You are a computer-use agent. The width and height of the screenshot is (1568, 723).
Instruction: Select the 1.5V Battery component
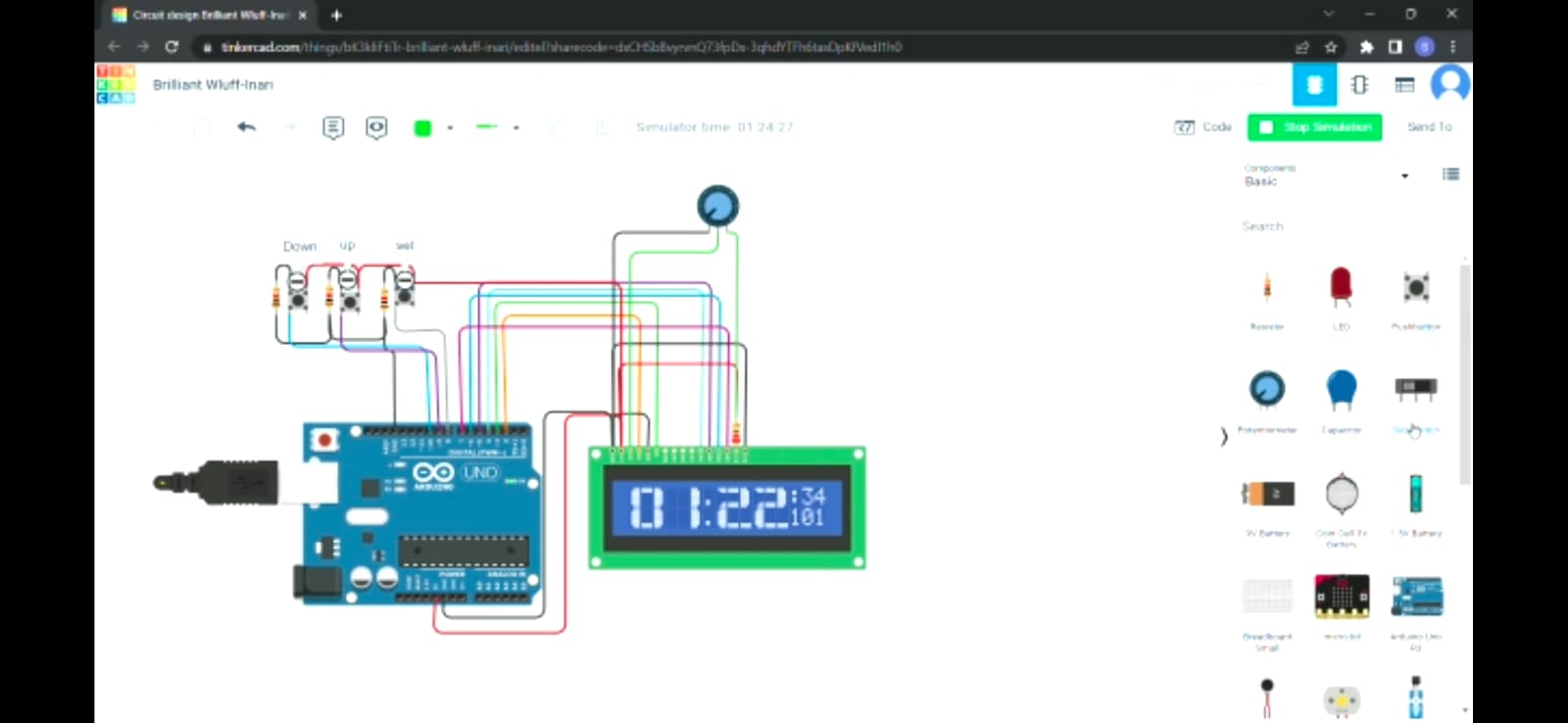1415,504
